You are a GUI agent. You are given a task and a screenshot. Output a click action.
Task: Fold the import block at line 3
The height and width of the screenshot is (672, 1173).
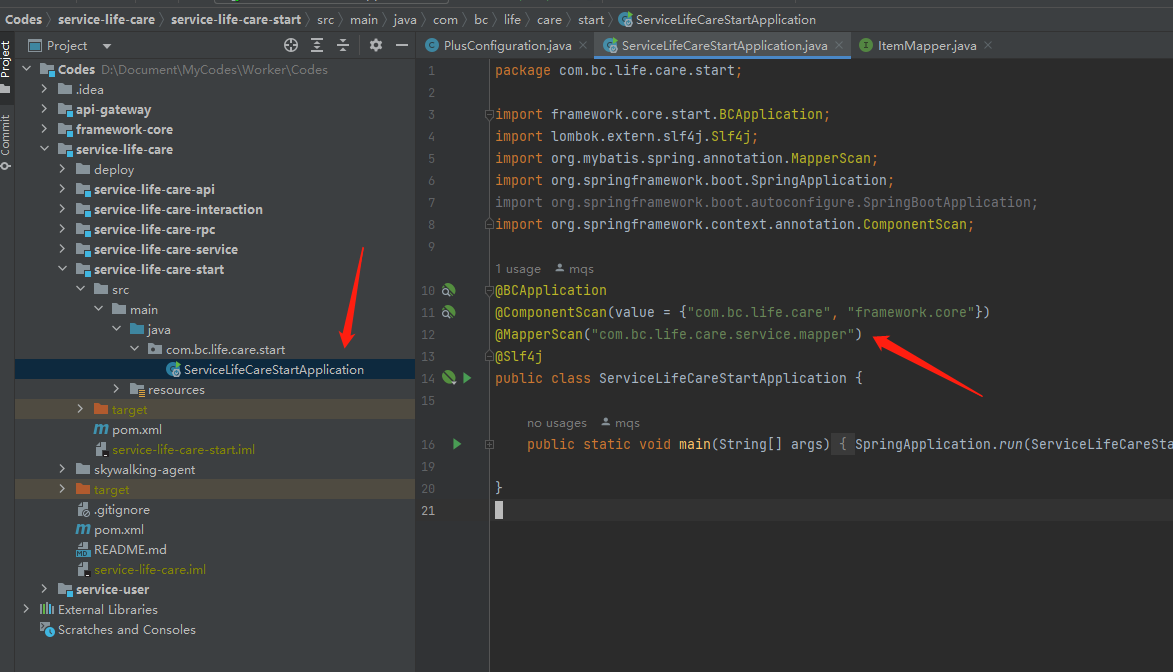489,114
